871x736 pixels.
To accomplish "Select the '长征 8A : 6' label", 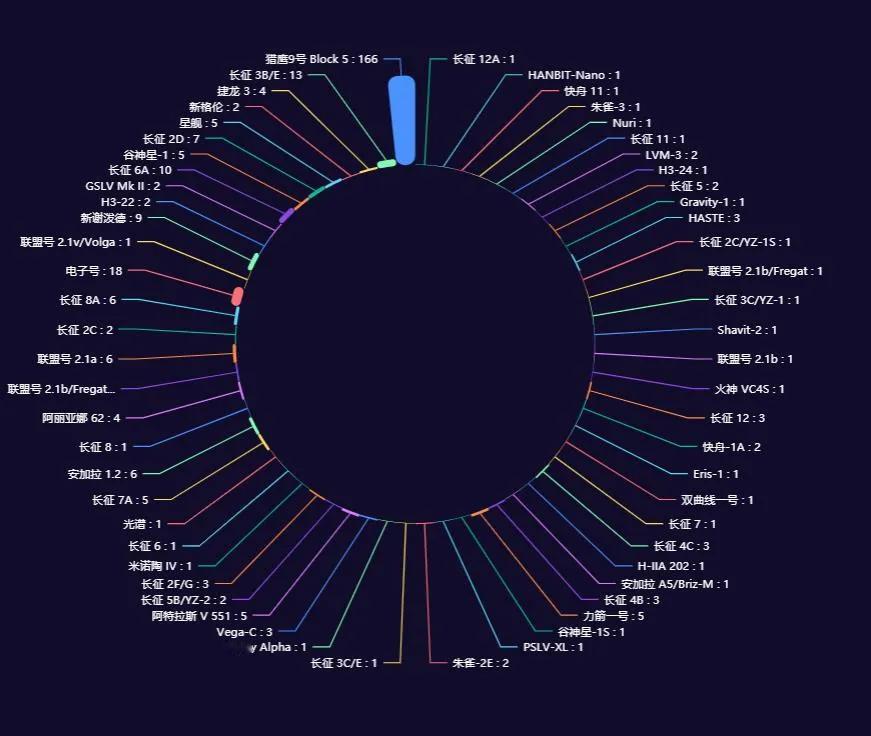I will (x=88, y=300).
